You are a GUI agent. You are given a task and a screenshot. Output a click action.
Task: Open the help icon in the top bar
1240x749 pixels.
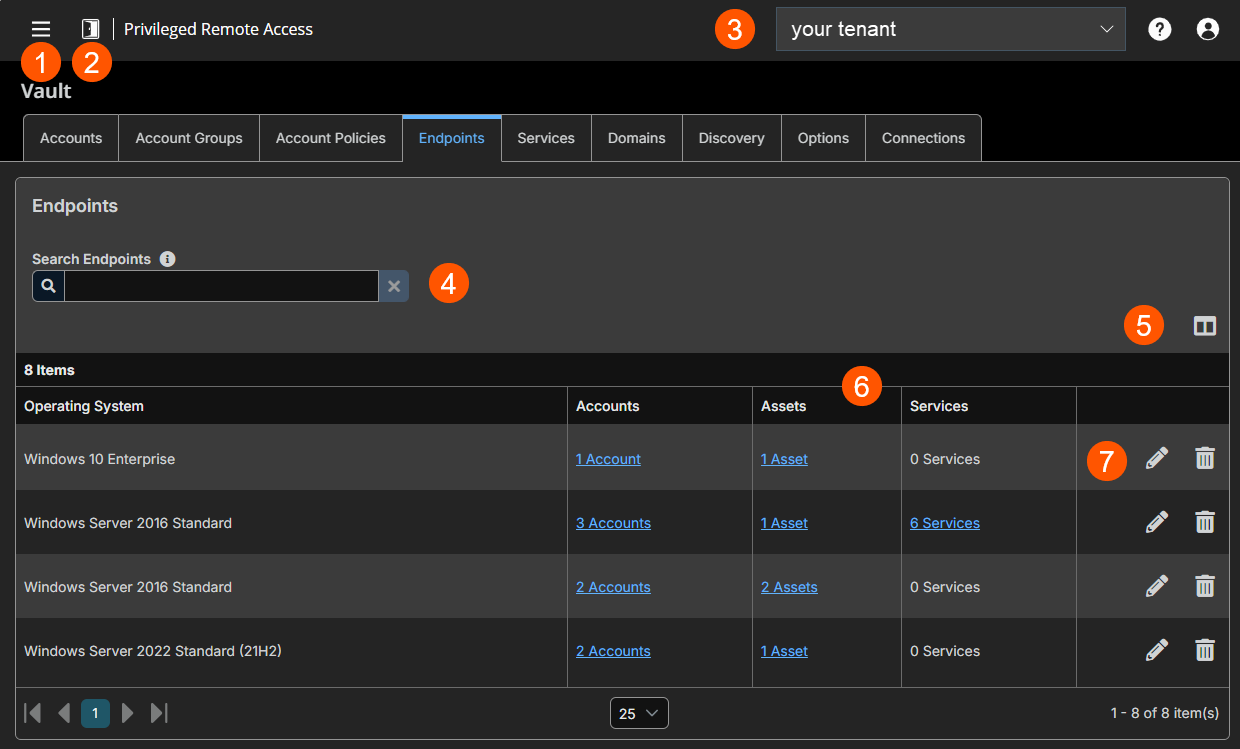pos(1159,29)
